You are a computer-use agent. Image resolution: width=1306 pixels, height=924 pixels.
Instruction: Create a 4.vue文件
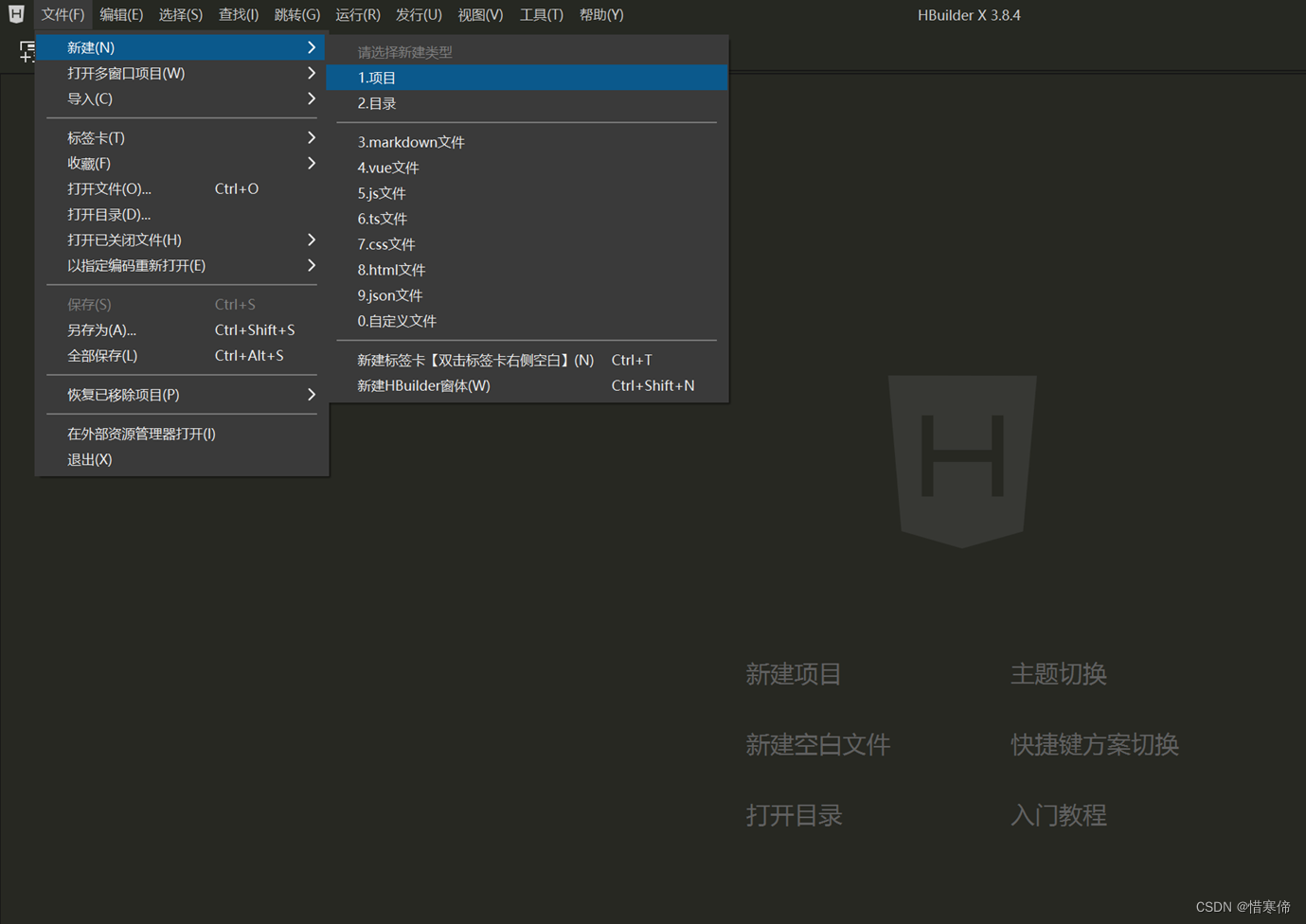[527, 168]
